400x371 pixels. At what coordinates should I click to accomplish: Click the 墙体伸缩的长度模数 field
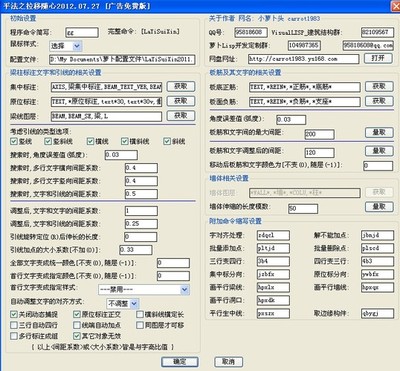coord(303,209)
